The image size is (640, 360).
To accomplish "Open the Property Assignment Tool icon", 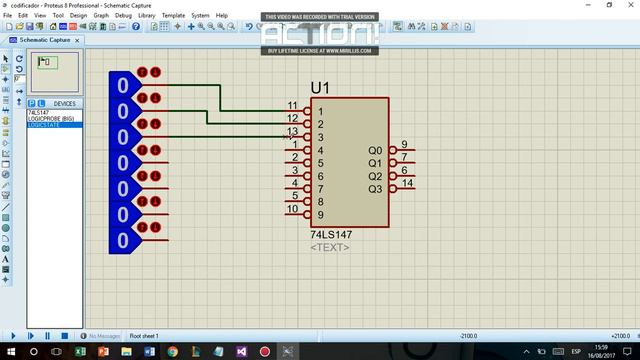I will coord(422,27).
